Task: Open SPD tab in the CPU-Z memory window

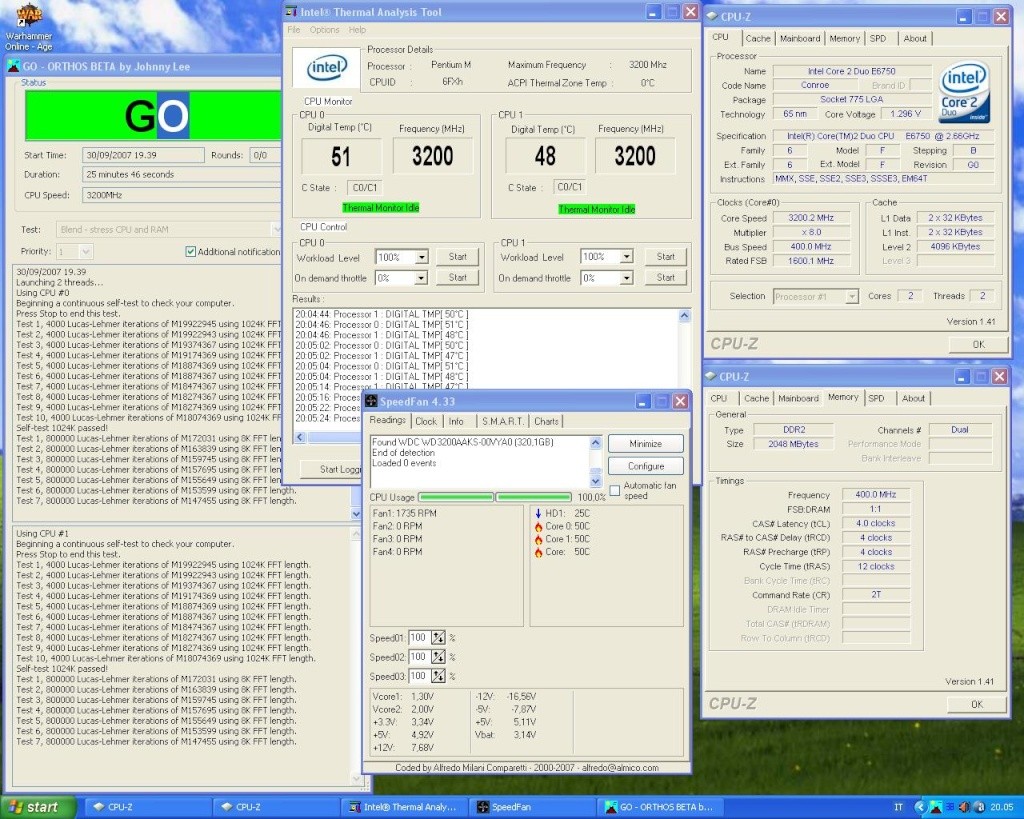Action: [876, 398]
